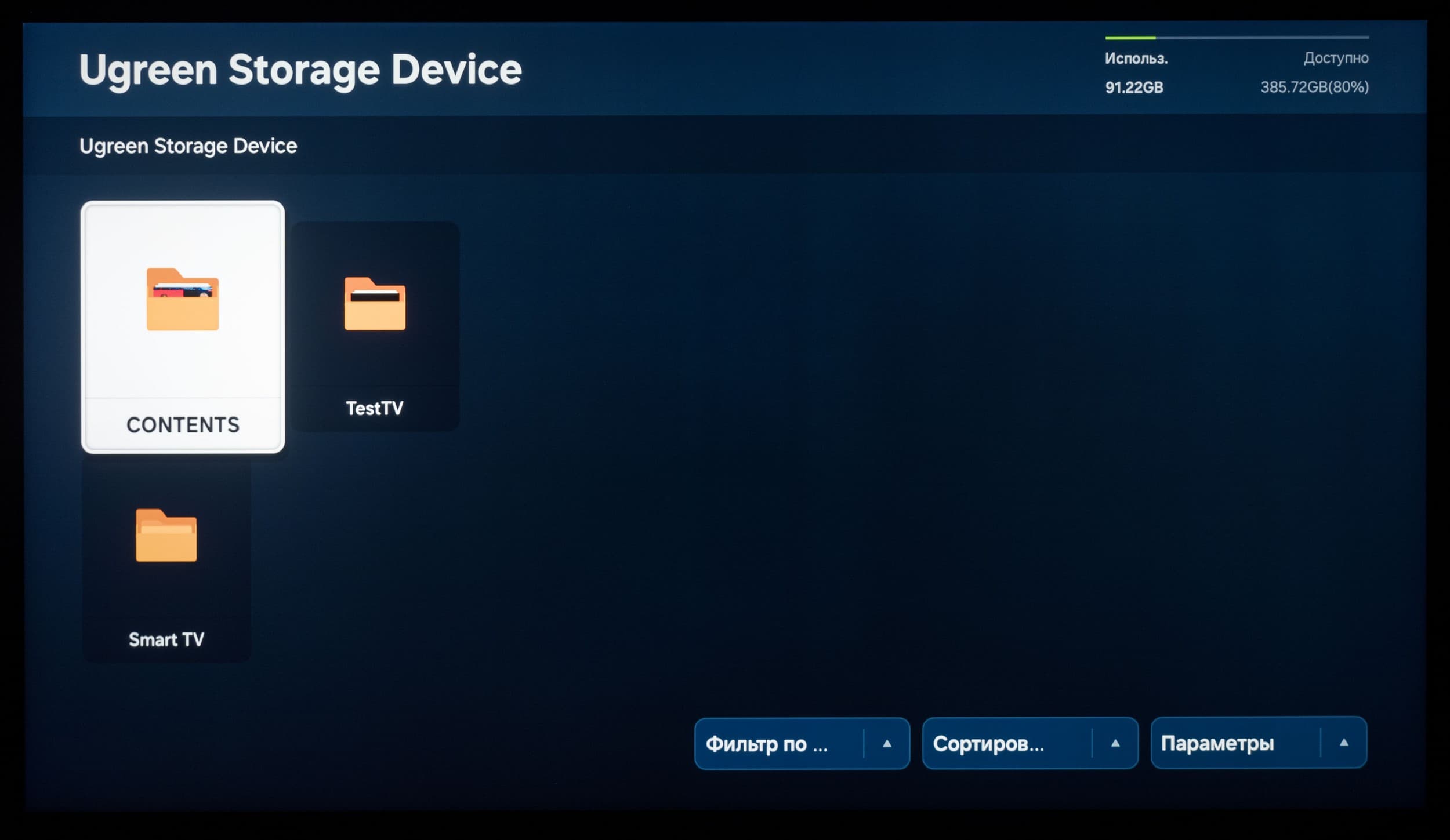Click the Доступно available space label
The image size is (1450, 840).
[x=1336, y=58]
